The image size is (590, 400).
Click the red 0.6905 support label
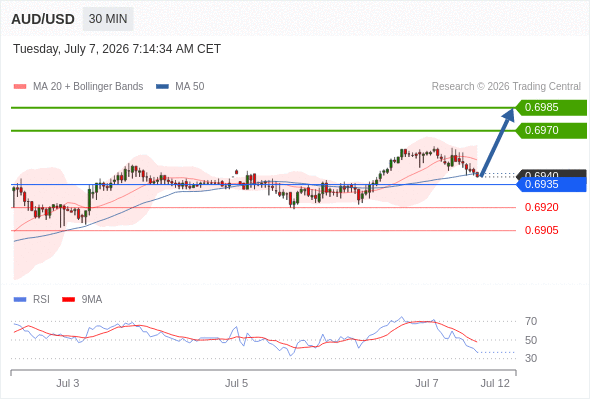(x=541, y=230)
